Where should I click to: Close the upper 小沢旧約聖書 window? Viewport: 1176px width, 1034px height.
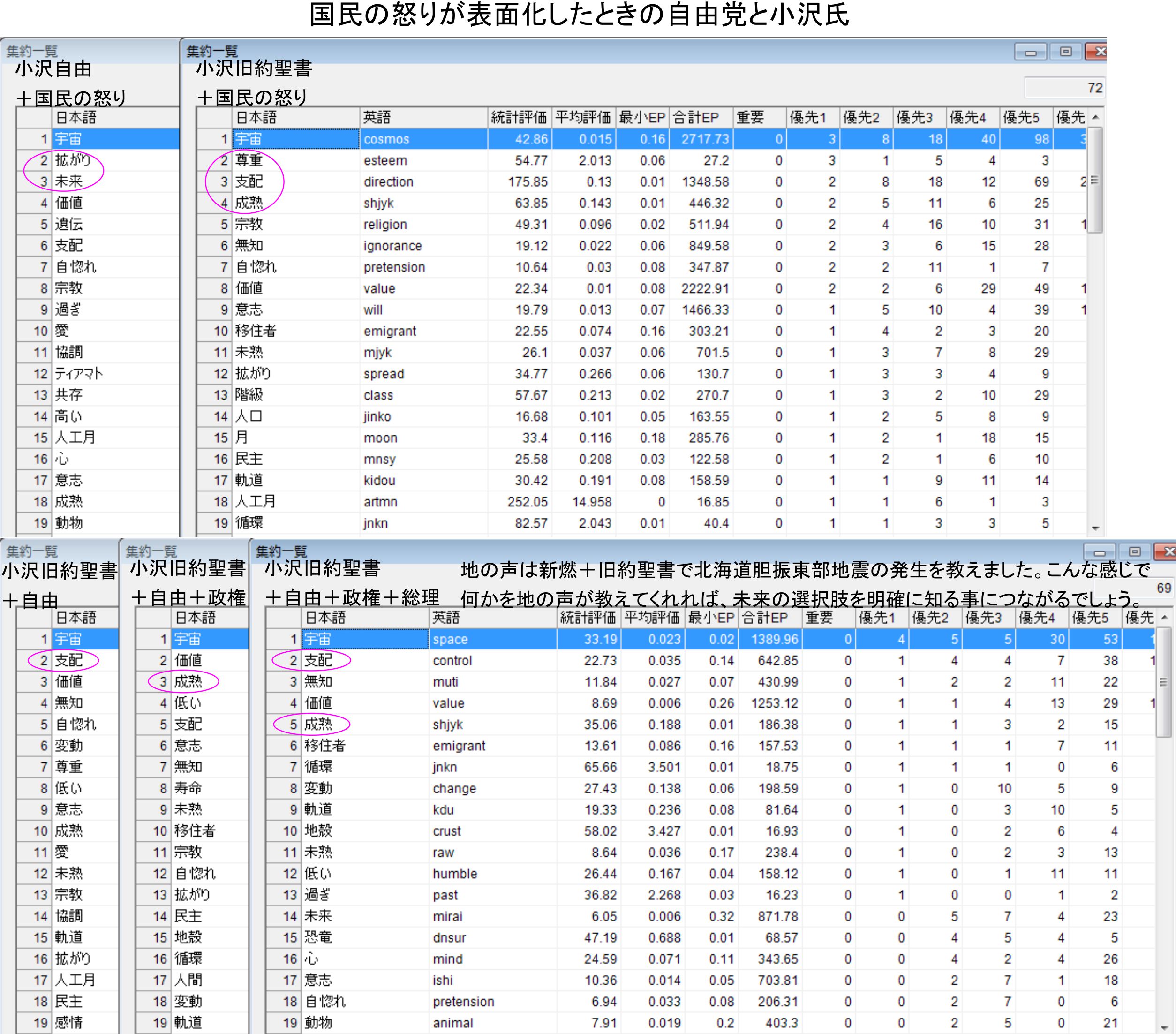pos(1098,53)
